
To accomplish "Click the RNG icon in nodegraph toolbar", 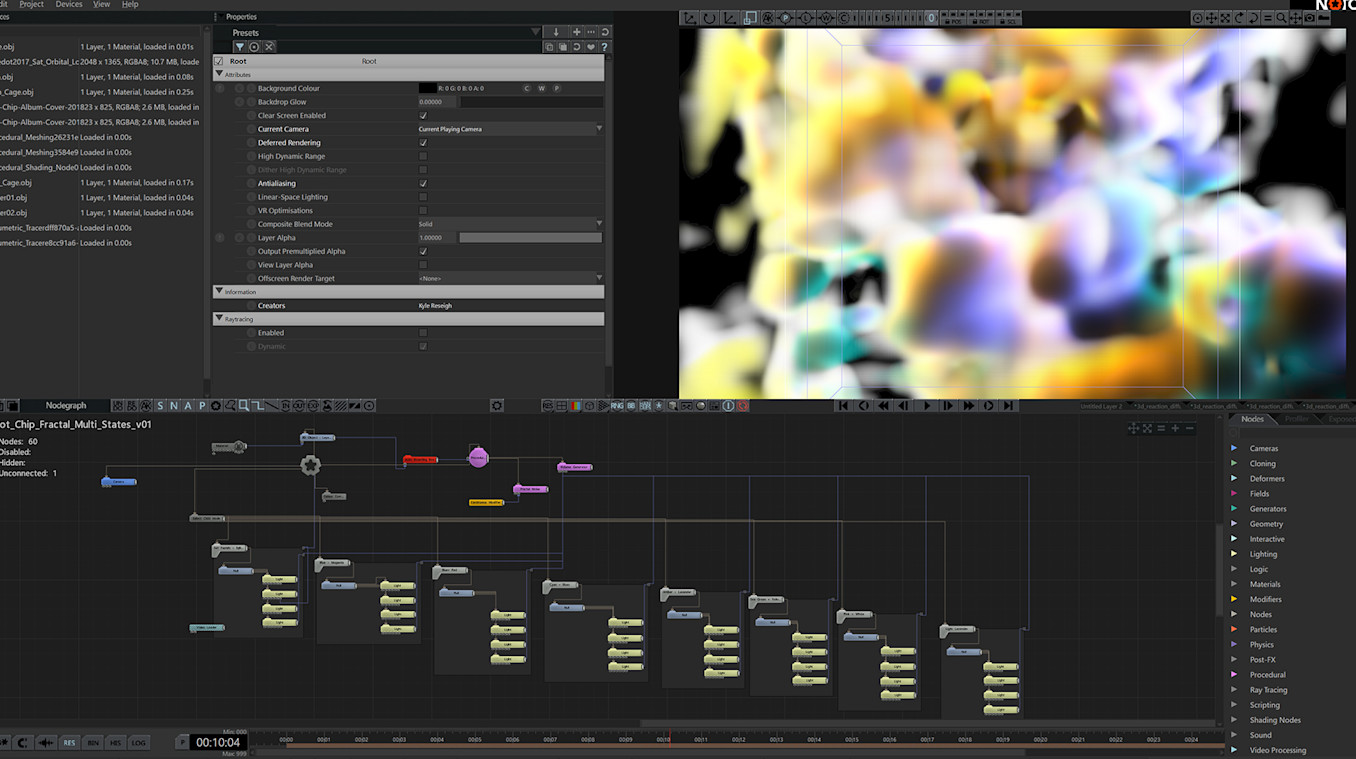I will point(617,406).
